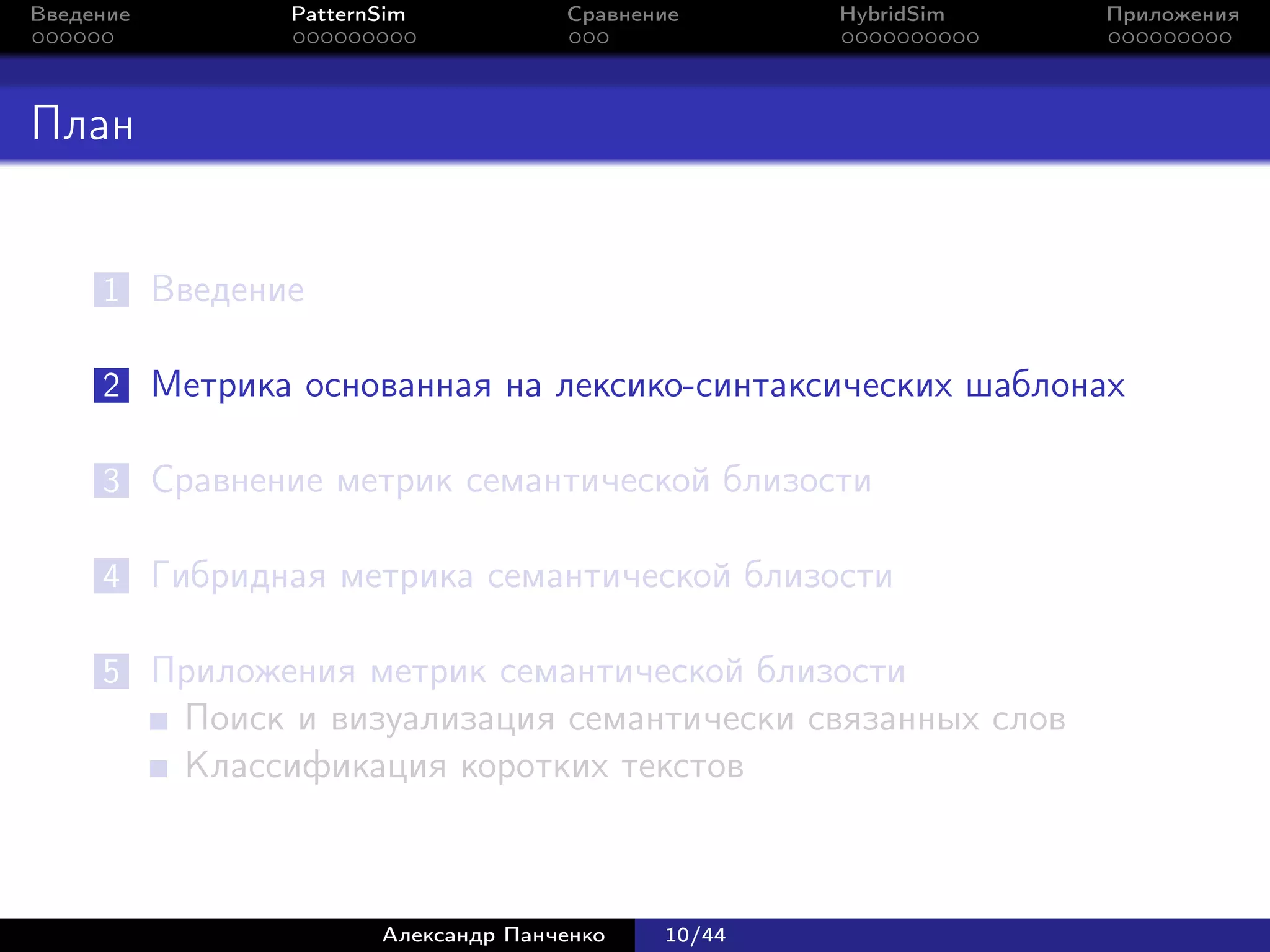Viewport: 1270px width, 952px height.
Task: Click outline item 1 Введение
Action: 228,290
